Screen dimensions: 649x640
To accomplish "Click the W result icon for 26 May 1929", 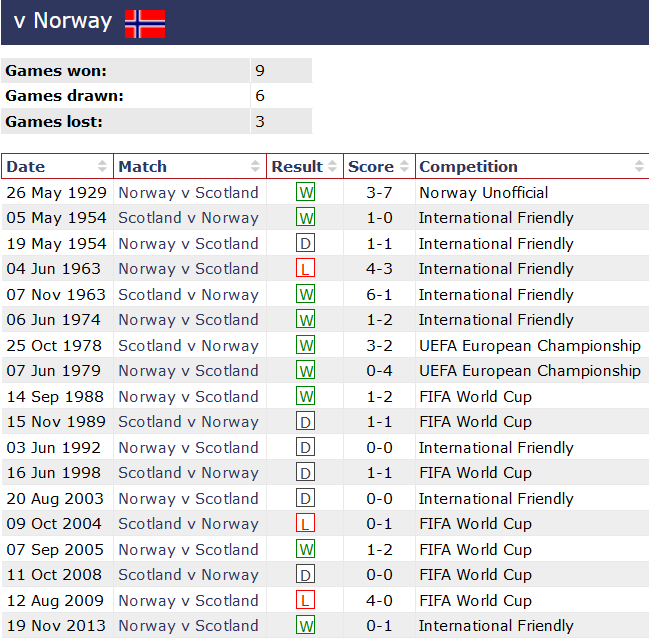I will (x=306, y=192).
